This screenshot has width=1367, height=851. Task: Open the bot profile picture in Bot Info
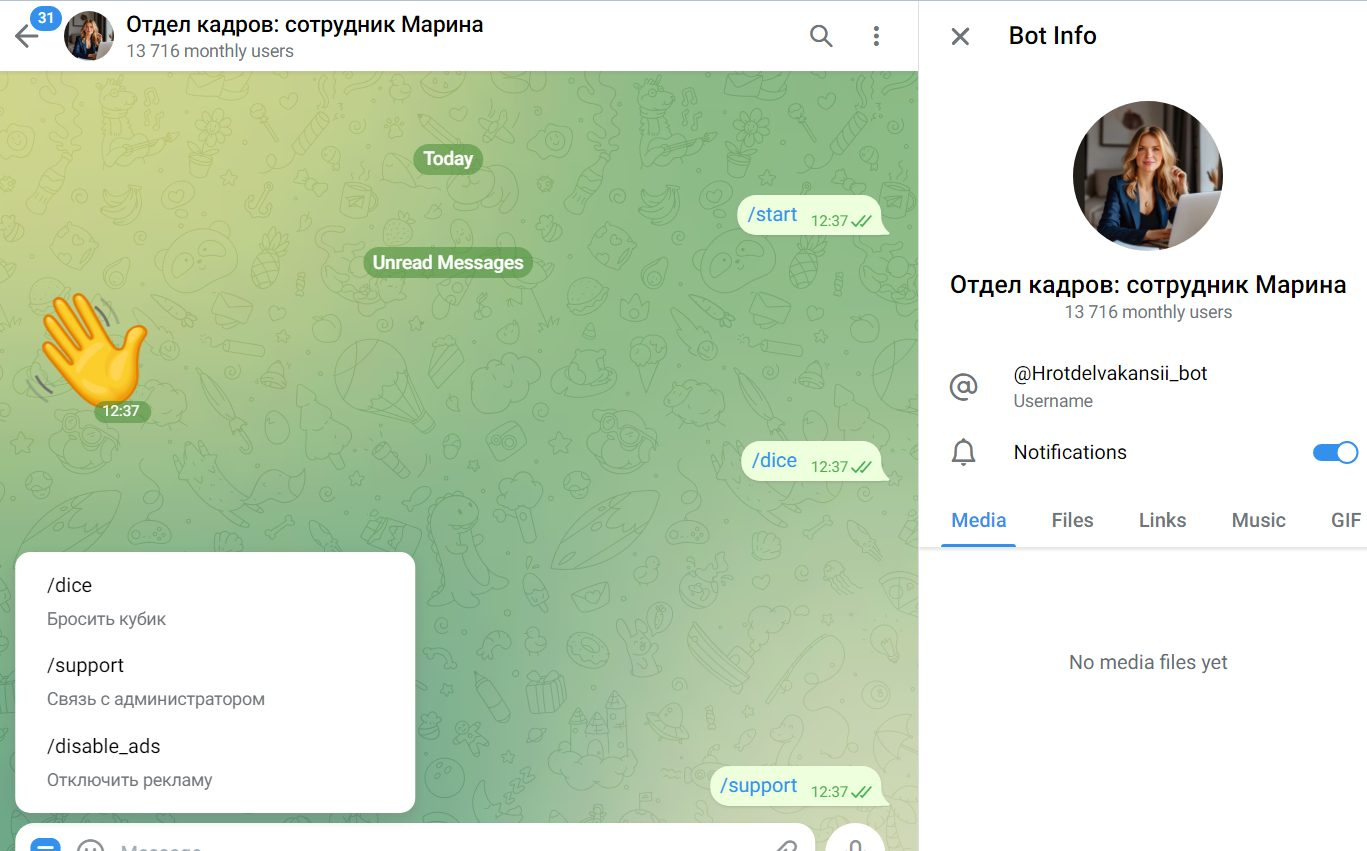pyautogui.click(x=1147, y=175)
